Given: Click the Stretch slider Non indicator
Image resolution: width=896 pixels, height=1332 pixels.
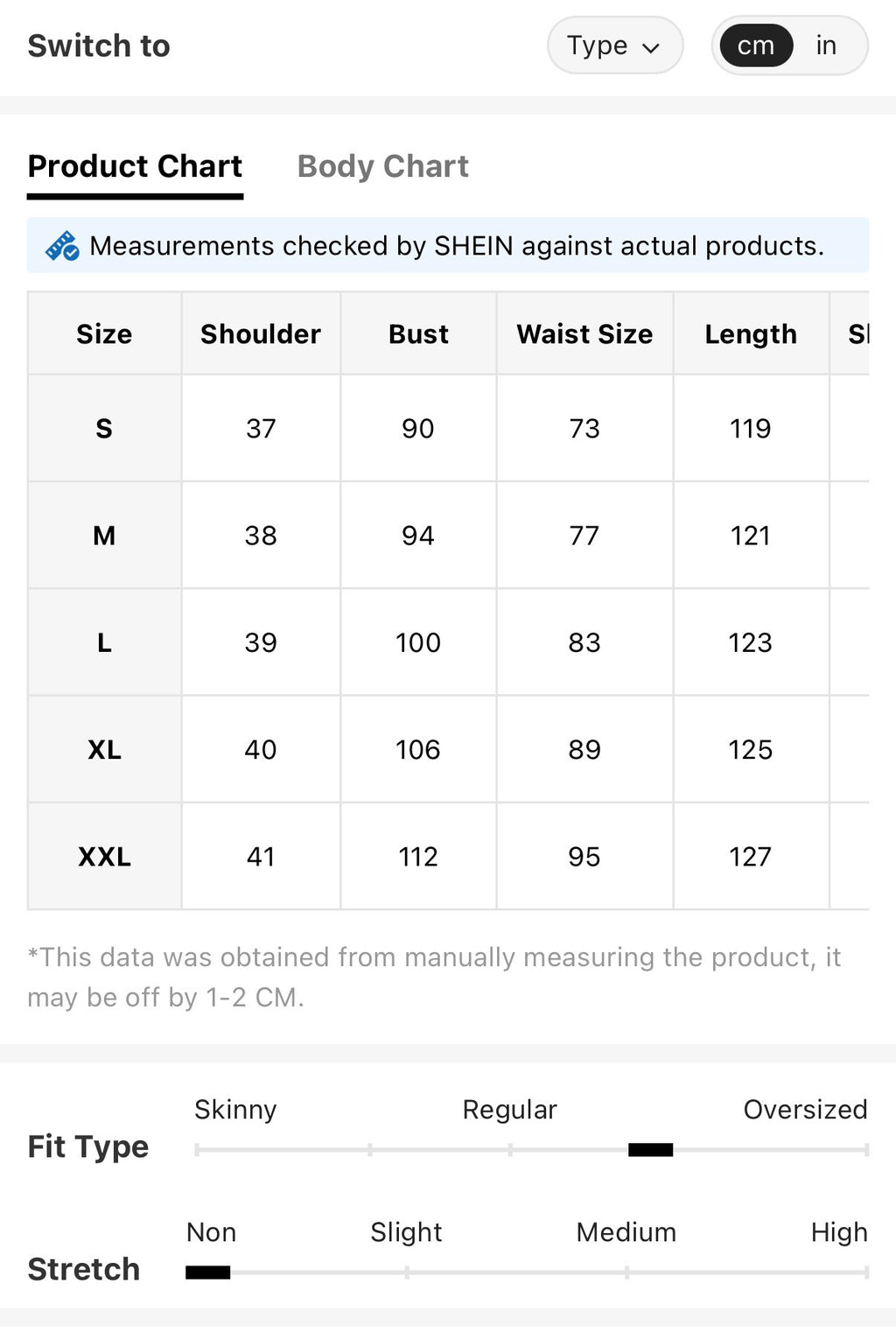Looking at the screenshot, I should click(208, 1272).
